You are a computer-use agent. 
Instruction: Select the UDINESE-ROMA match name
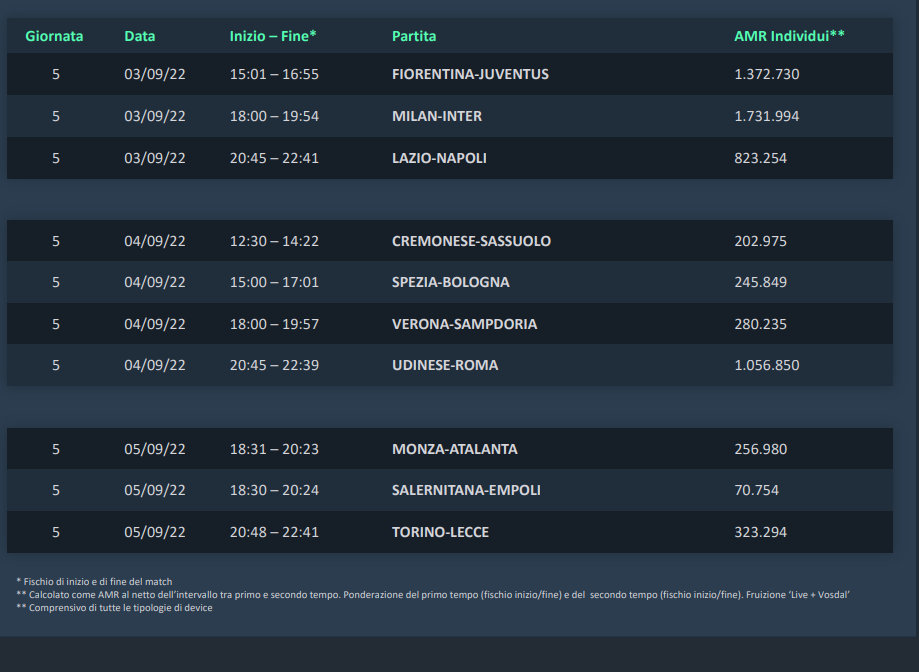[445, 365]
